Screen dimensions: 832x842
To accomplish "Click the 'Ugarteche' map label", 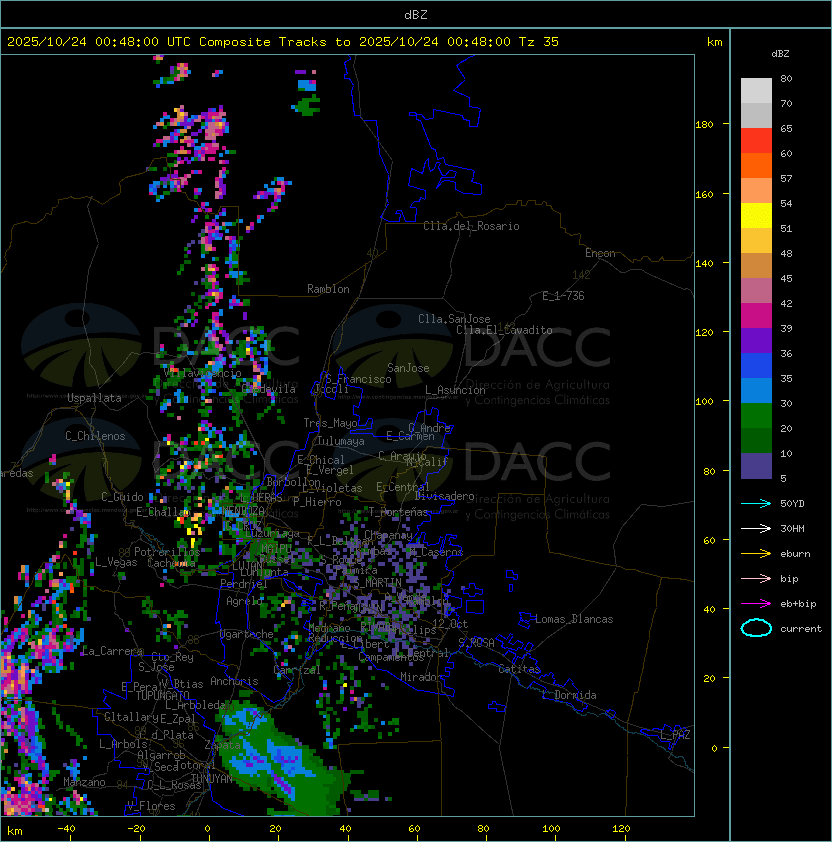I will (x=247, y=634).
